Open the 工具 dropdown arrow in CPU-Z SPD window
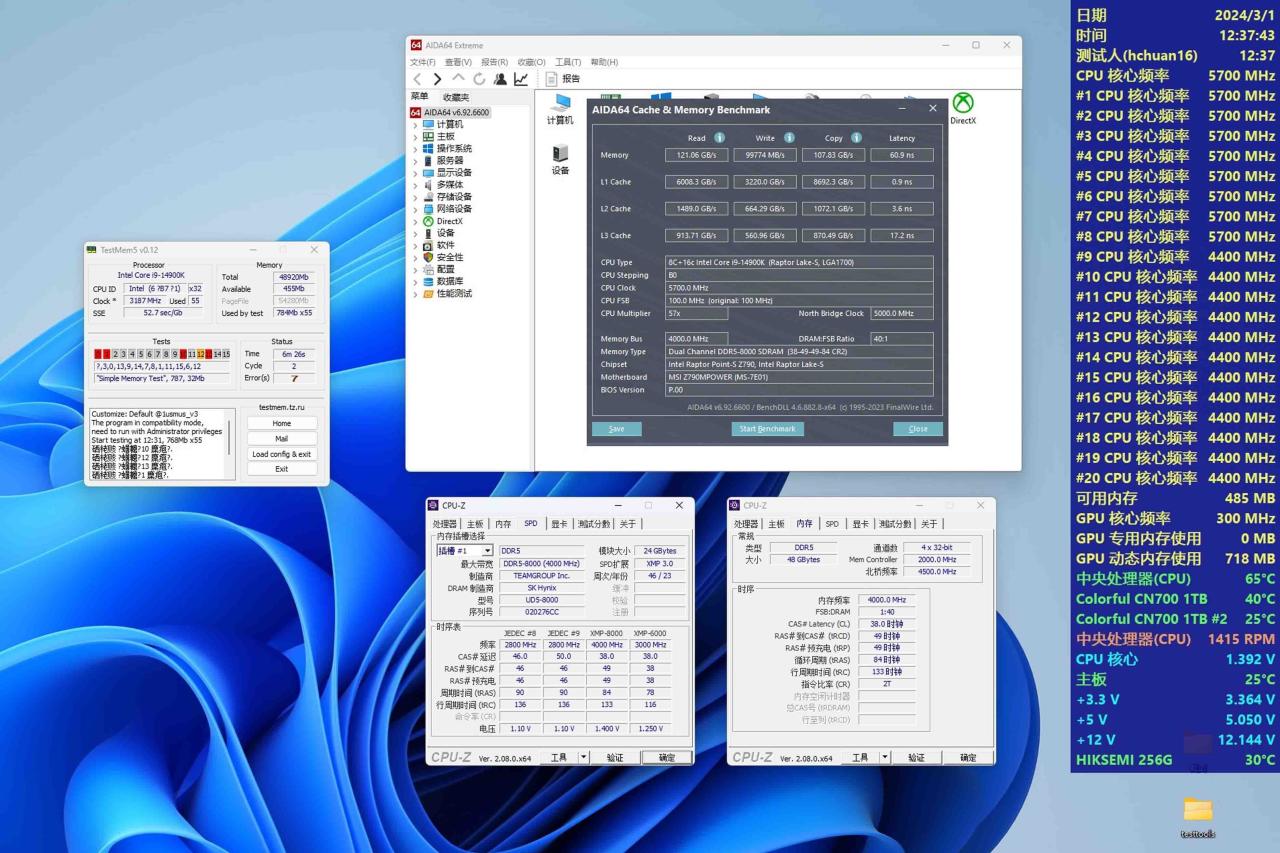Viewport: 1280px width, 853px height. (x=583, y=757)
